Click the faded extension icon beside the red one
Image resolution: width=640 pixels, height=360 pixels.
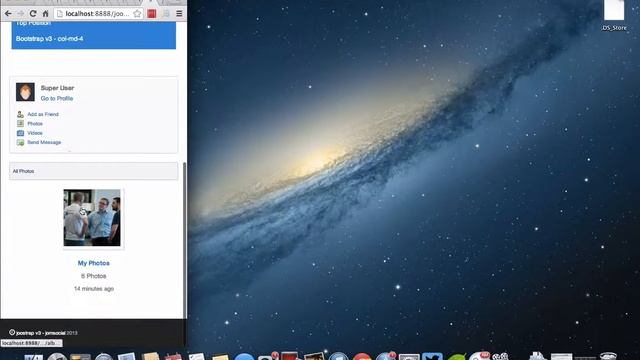[x=165, y=13]
